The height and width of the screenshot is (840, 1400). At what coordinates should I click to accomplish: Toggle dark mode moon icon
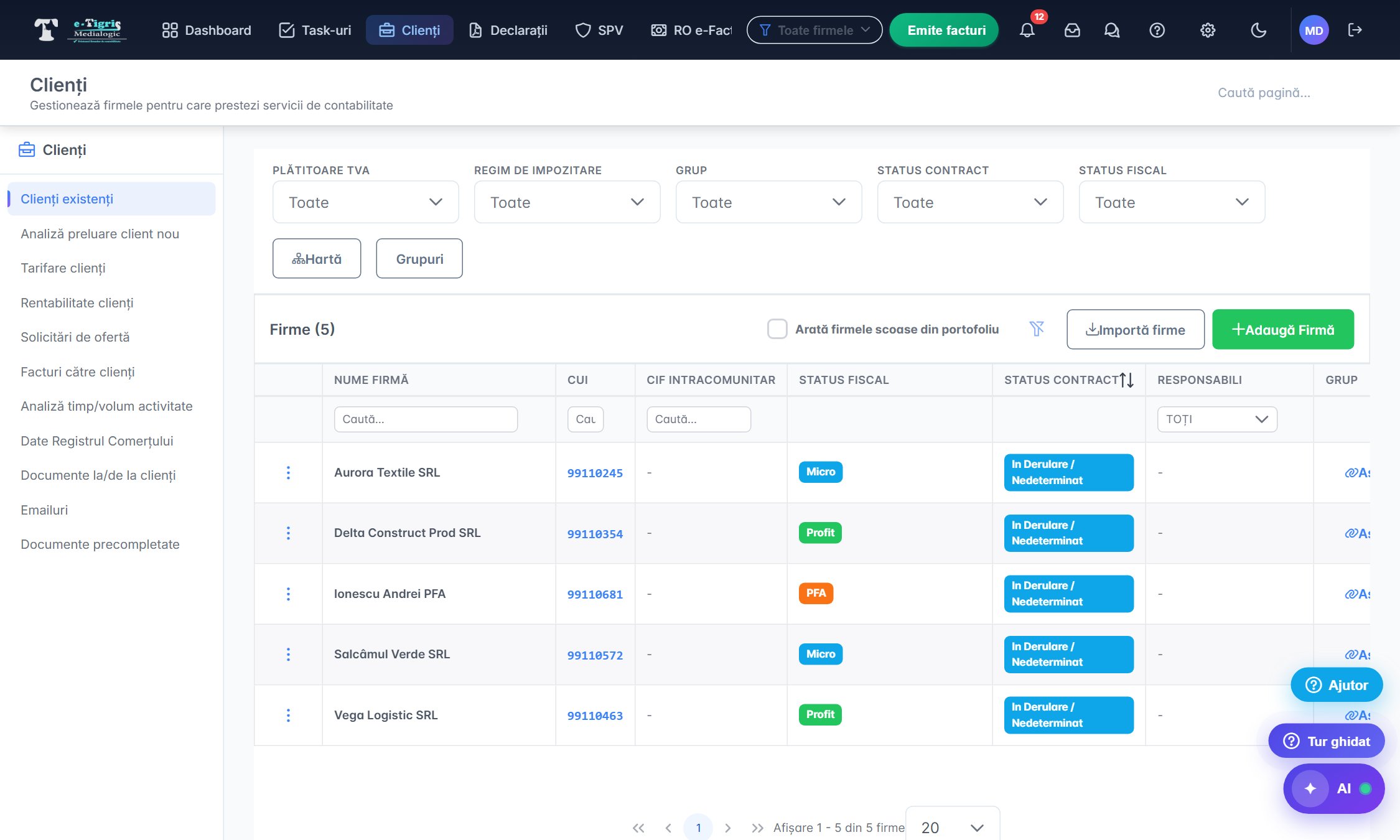click(x=1258, y=30)
